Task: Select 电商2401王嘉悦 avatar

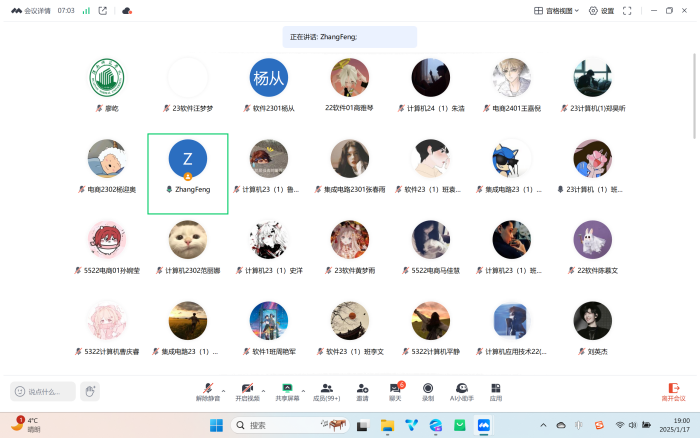Action: tap(512, 78)
